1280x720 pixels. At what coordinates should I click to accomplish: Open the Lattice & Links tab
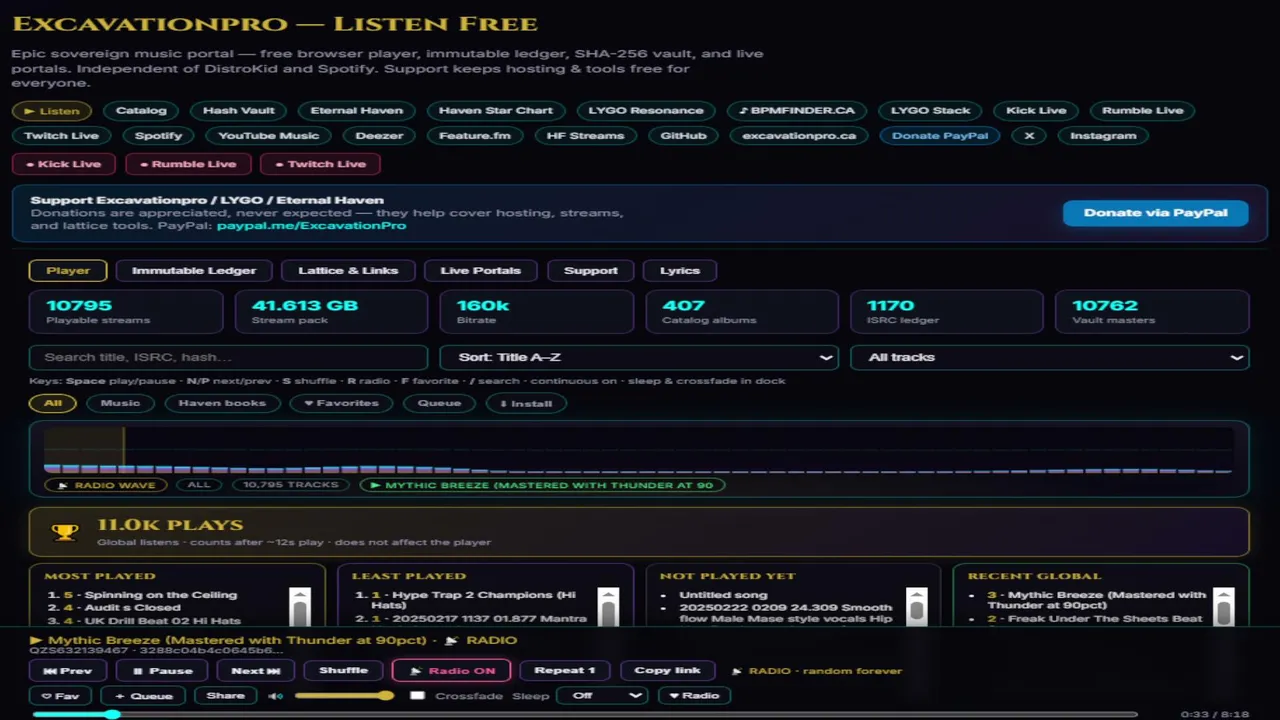(x=348, y=271)
